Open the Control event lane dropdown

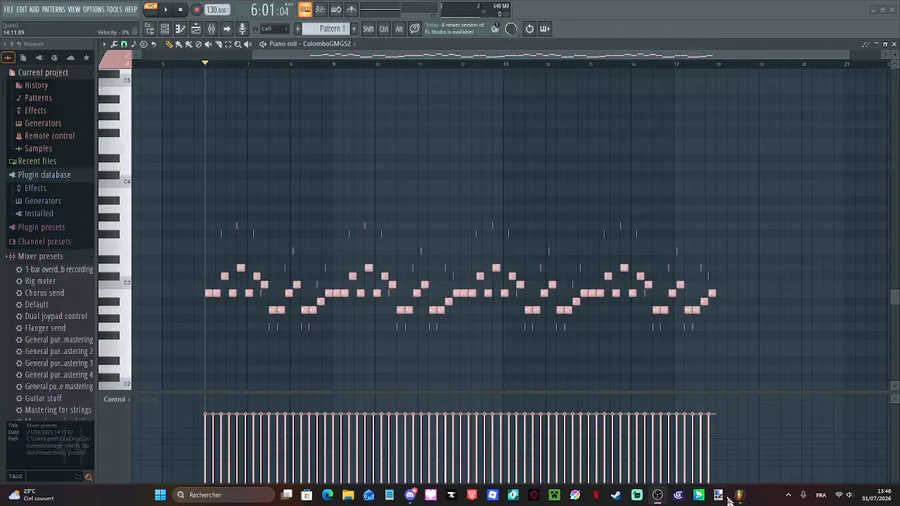tap(117, 399)
